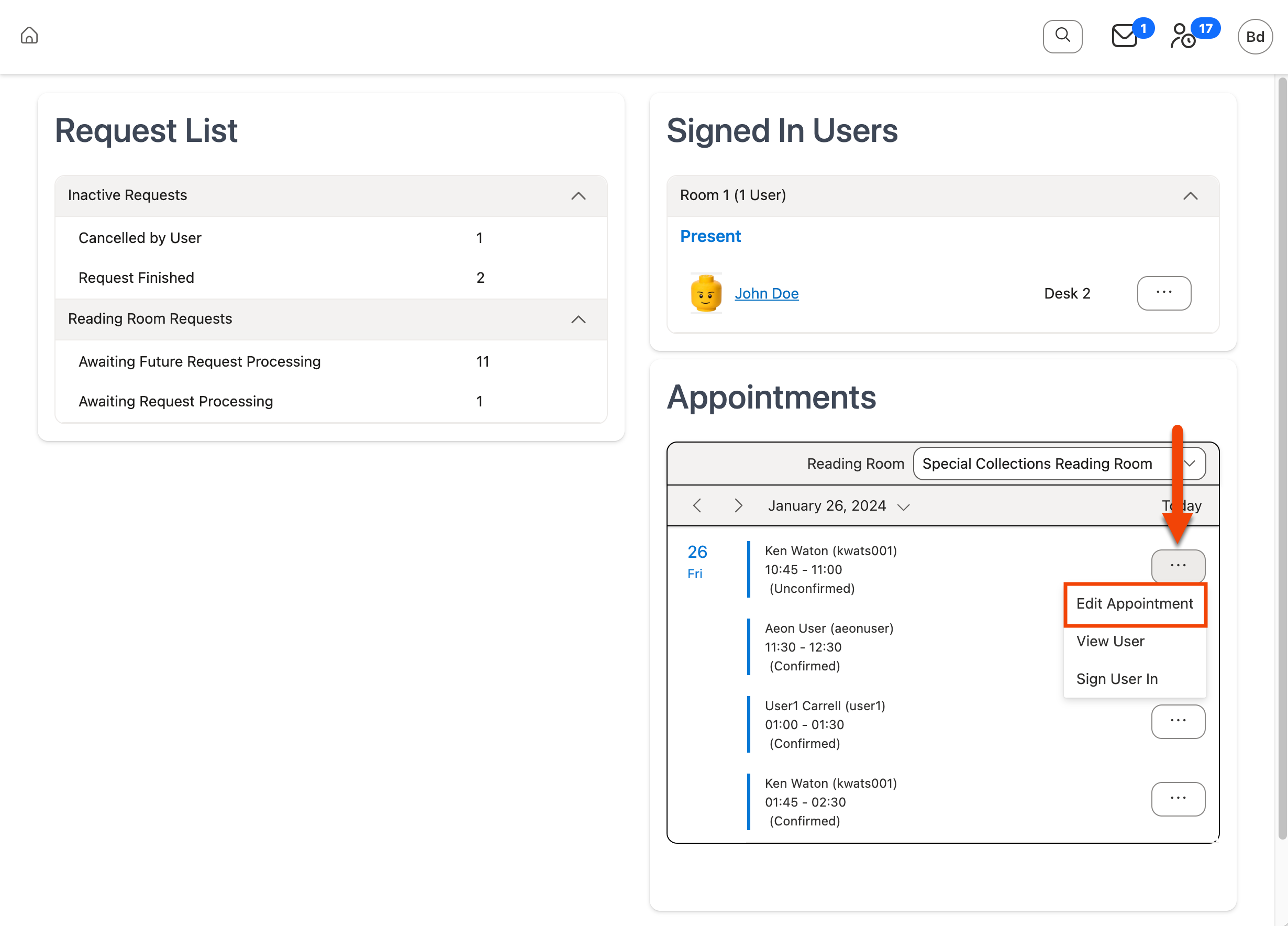This screenshot has height=926, width=1288.
Task: Open the John Doe user link
Action: click(x=767, y=293)
